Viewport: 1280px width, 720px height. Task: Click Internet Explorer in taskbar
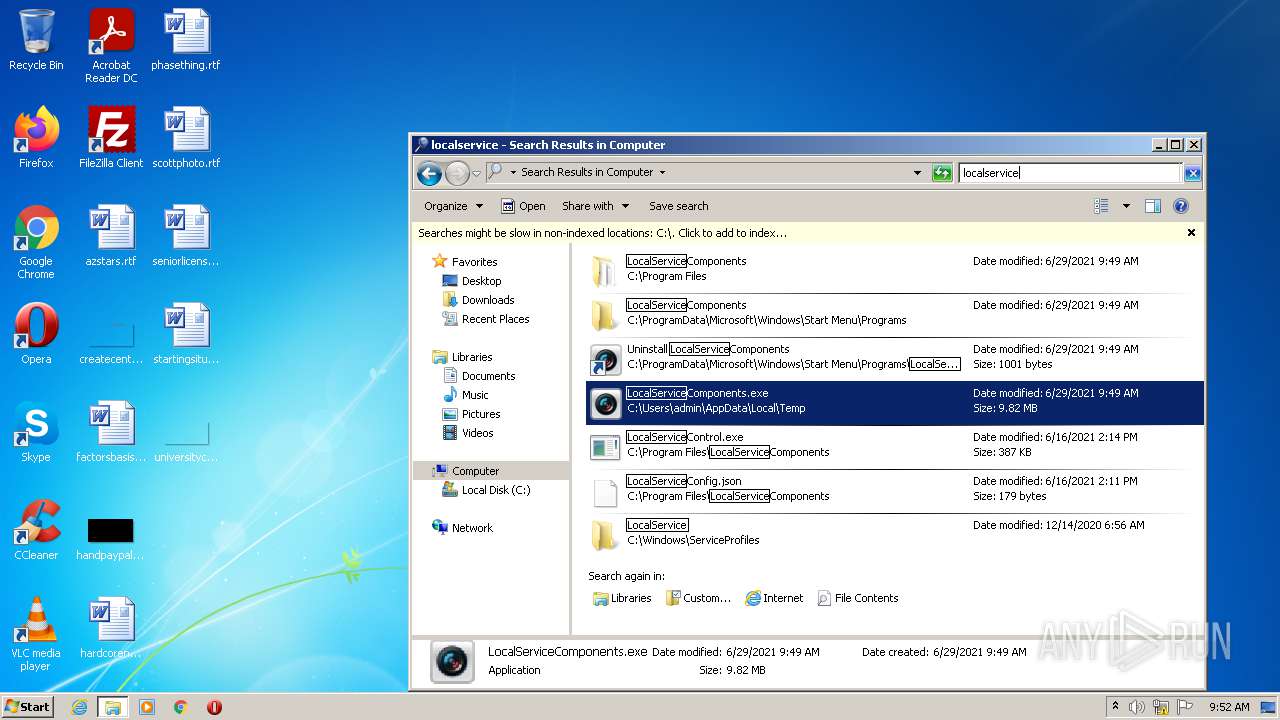pos(79,707)
